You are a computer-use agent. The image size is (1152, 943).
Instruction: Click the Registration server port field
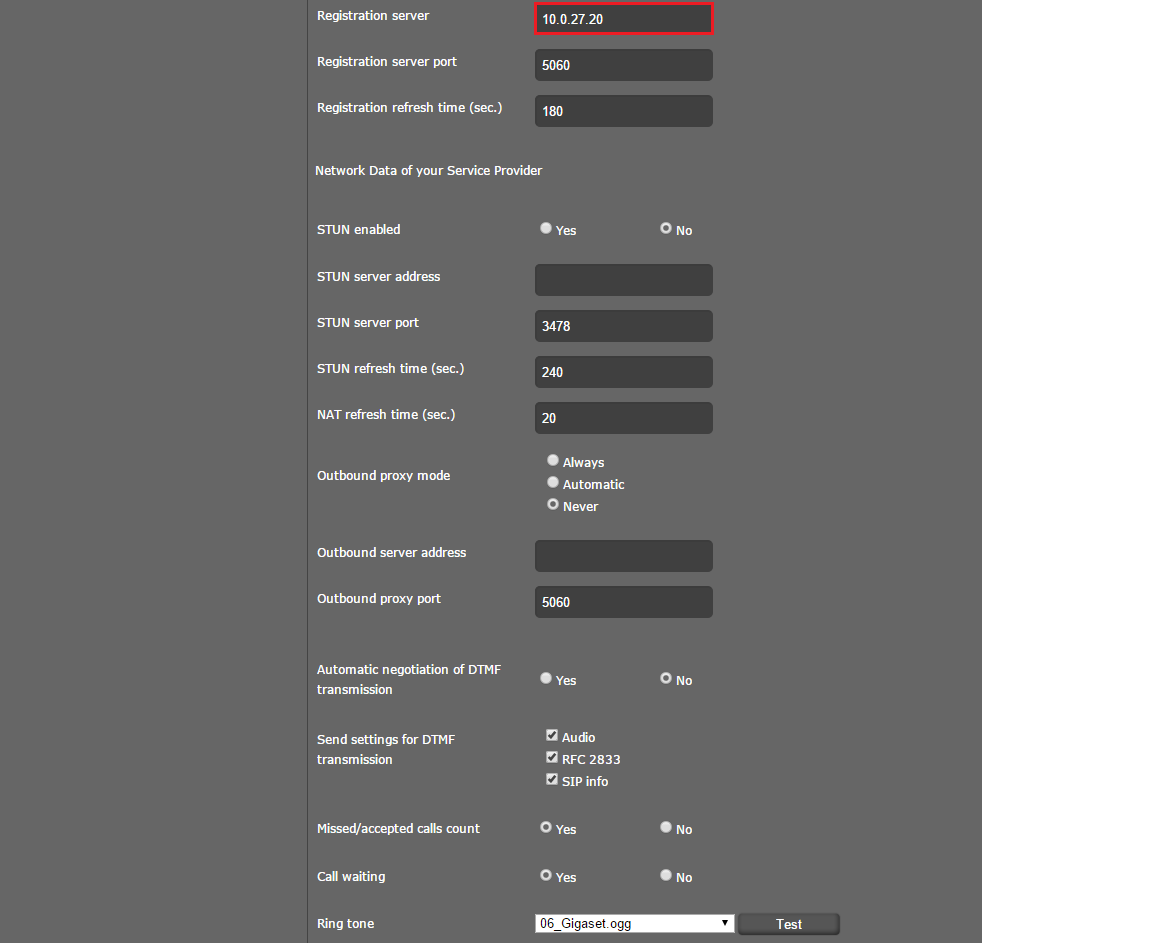623,65
